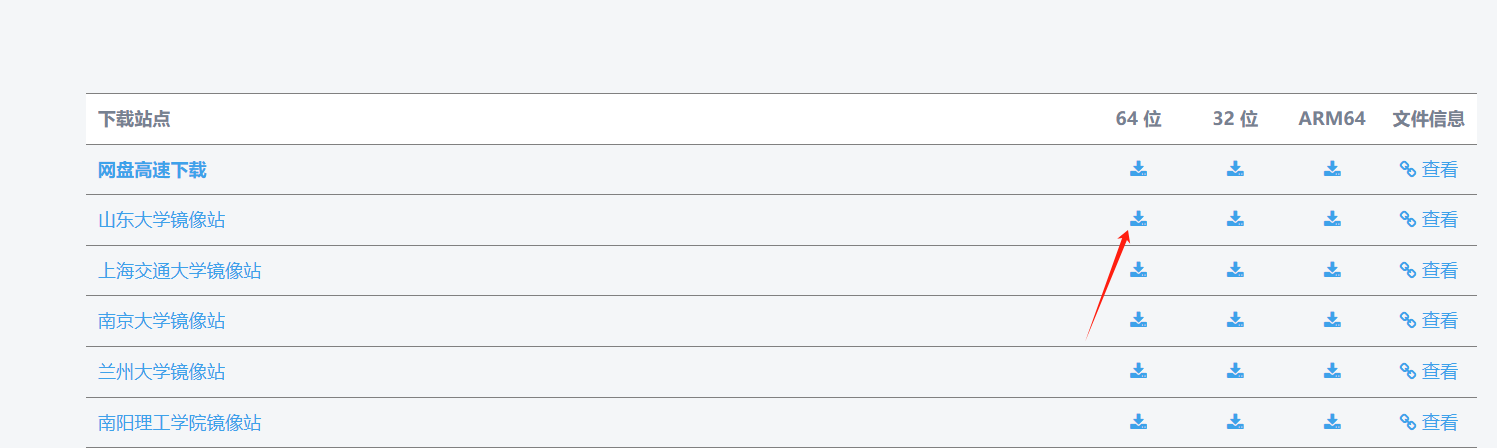Open the 兰州大学镜像站 link
This screenshot has height=448, width=1497.
pyautogui.click(x=162, y=372)
